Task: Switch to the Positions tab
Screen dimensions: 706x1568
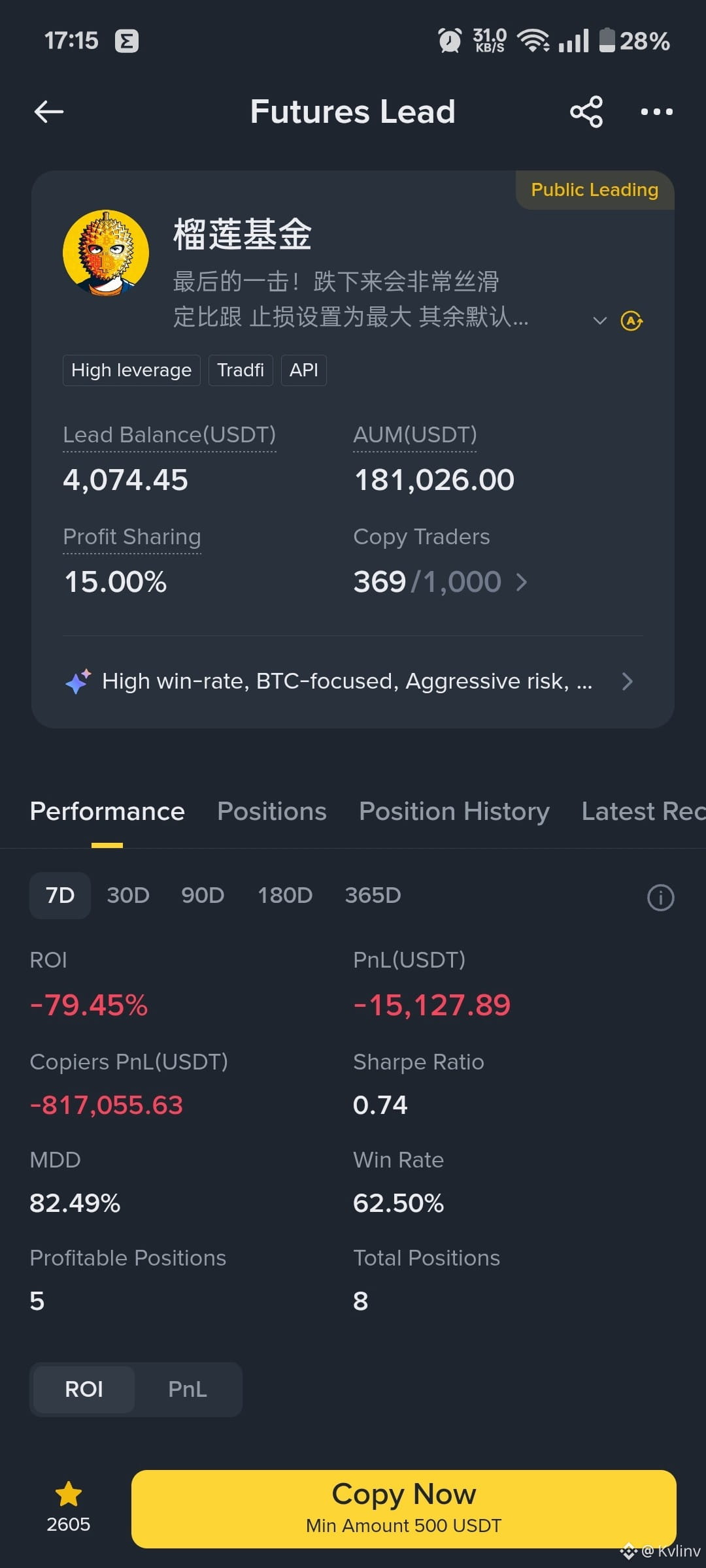Action: [272, 811]
